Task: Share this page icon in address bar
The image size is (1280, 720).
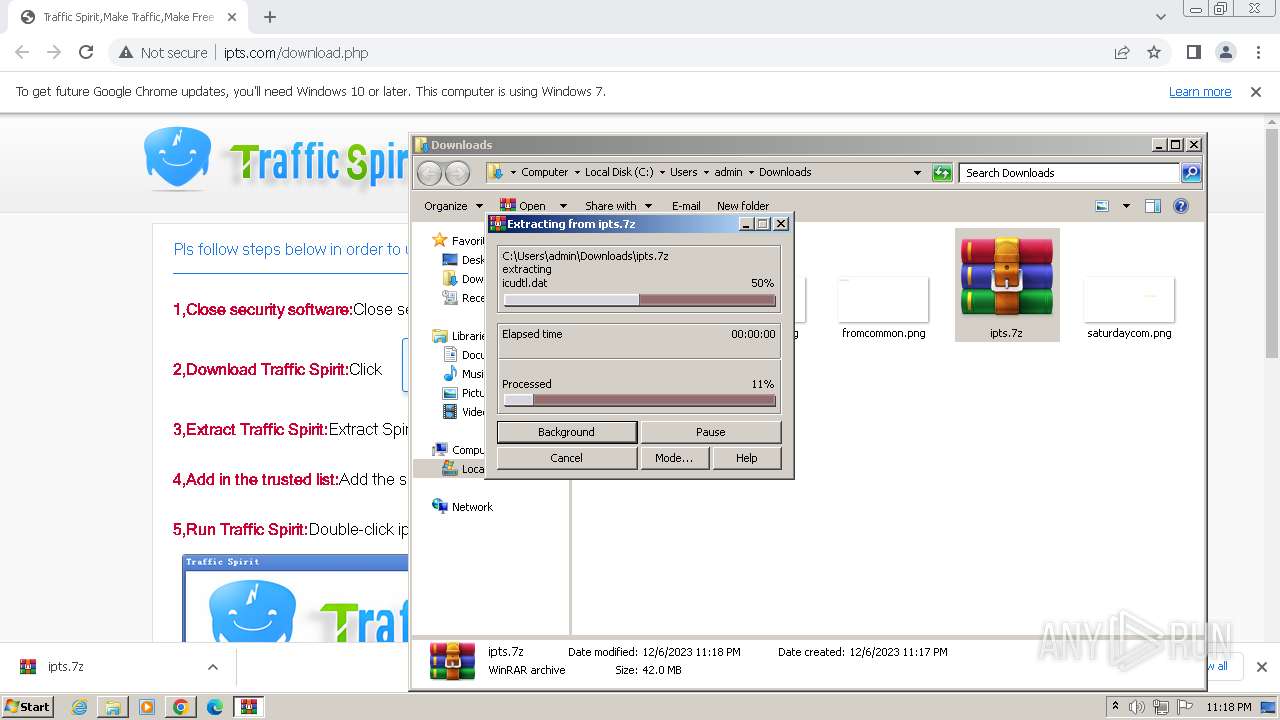Action: (1122, 53)
